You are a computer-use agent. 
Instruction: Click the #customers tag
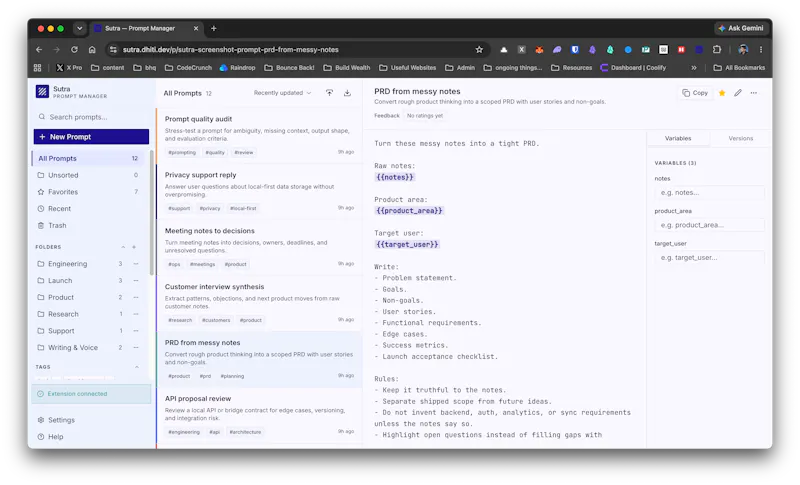click(216, 320)
